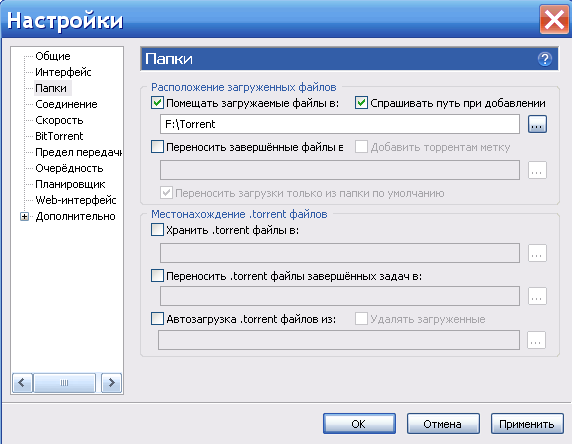Open help for the Папки settings page
Viewport: 572px width, 444px height.
tap(544, 59)
